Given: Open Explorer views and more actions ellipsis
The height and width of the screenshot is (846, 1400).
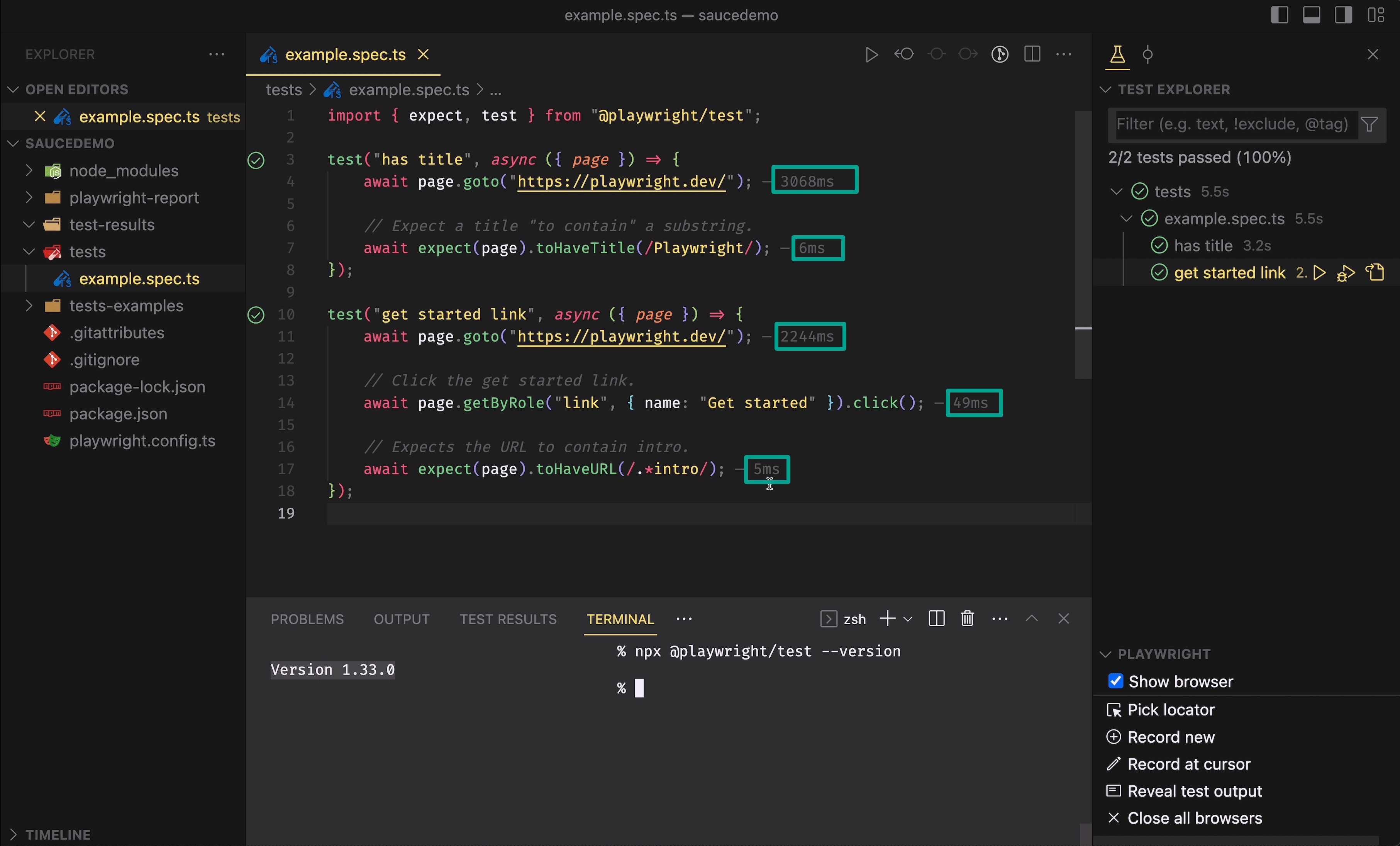Looking at the screenshot, I should (x=217, y=54).
